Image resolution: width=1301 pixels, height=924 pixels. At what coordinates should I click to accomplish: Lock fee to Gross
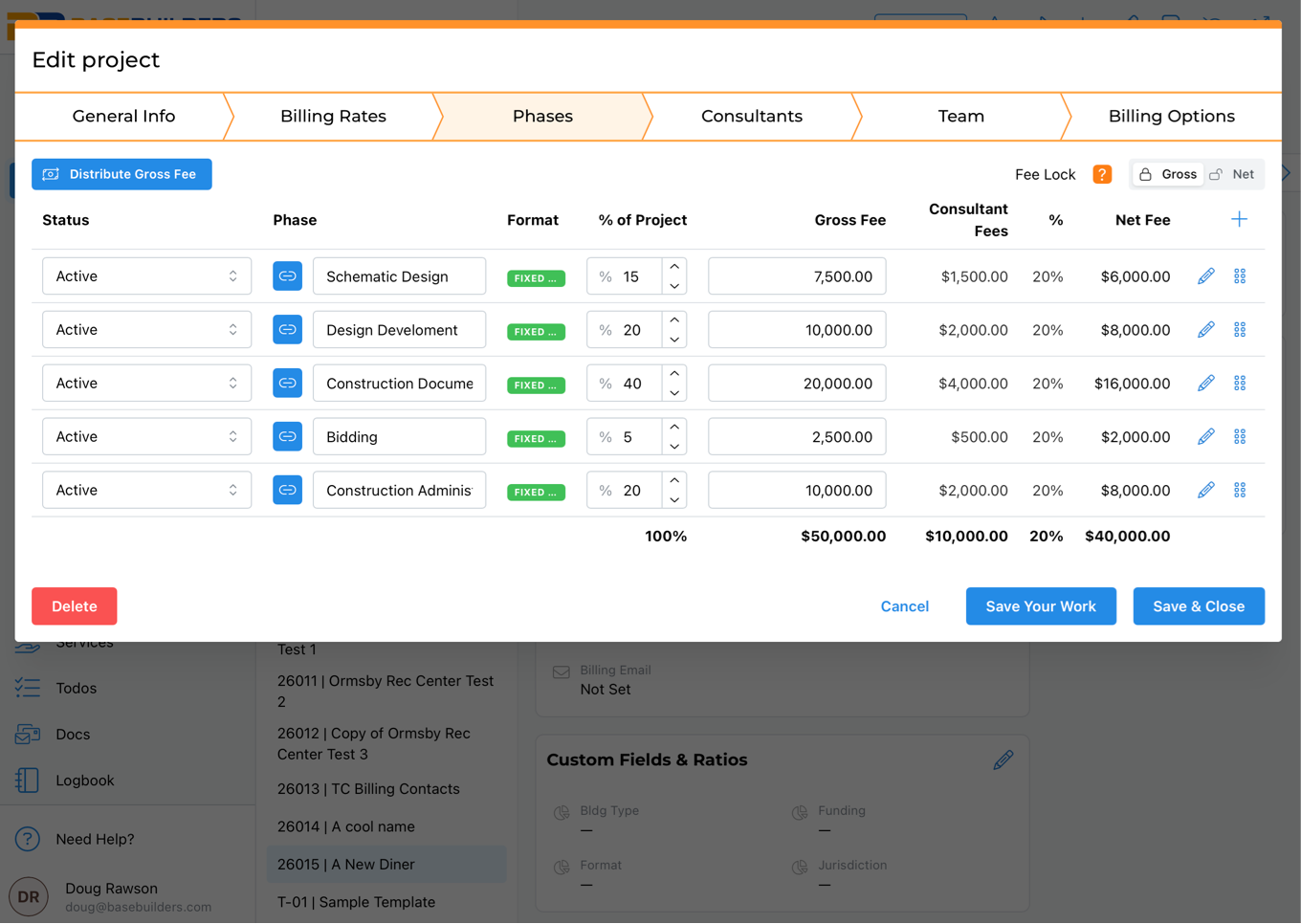click(x=1168, y=174)
